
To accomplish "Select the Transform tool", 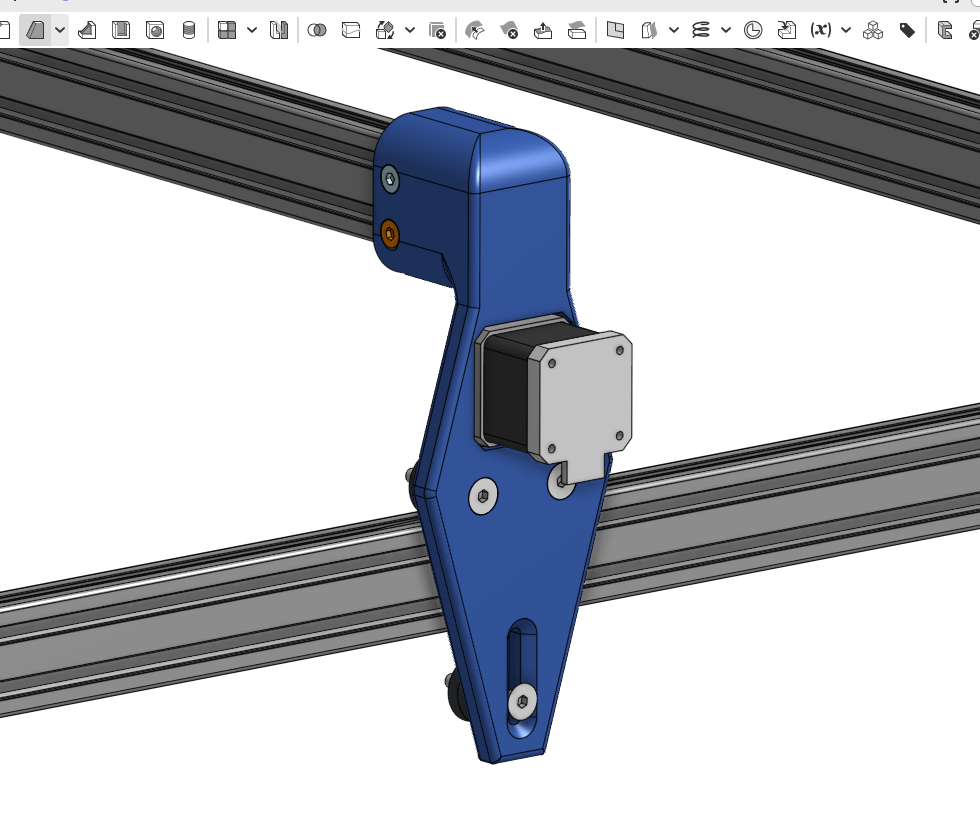I will [x=385, y=30].
